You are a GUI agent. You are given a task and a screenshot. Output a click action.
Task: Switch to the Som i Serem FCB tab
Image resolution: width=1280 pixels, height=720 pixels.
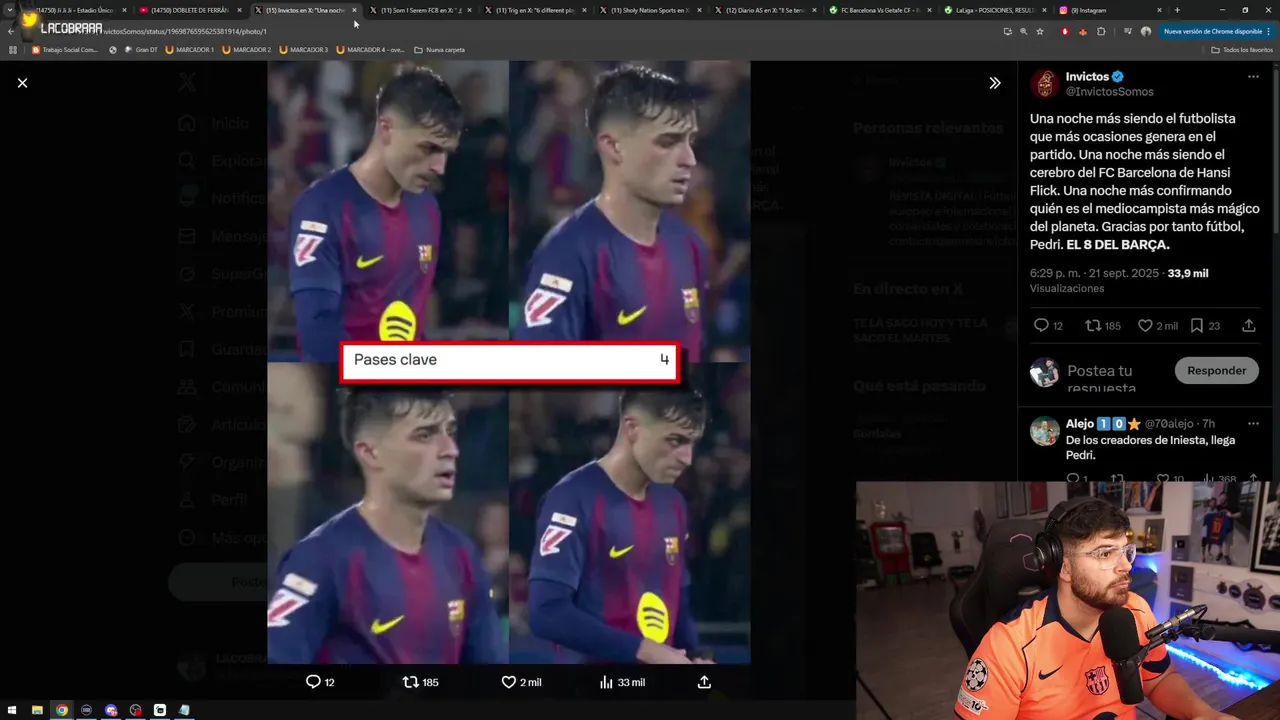[420, 10]
